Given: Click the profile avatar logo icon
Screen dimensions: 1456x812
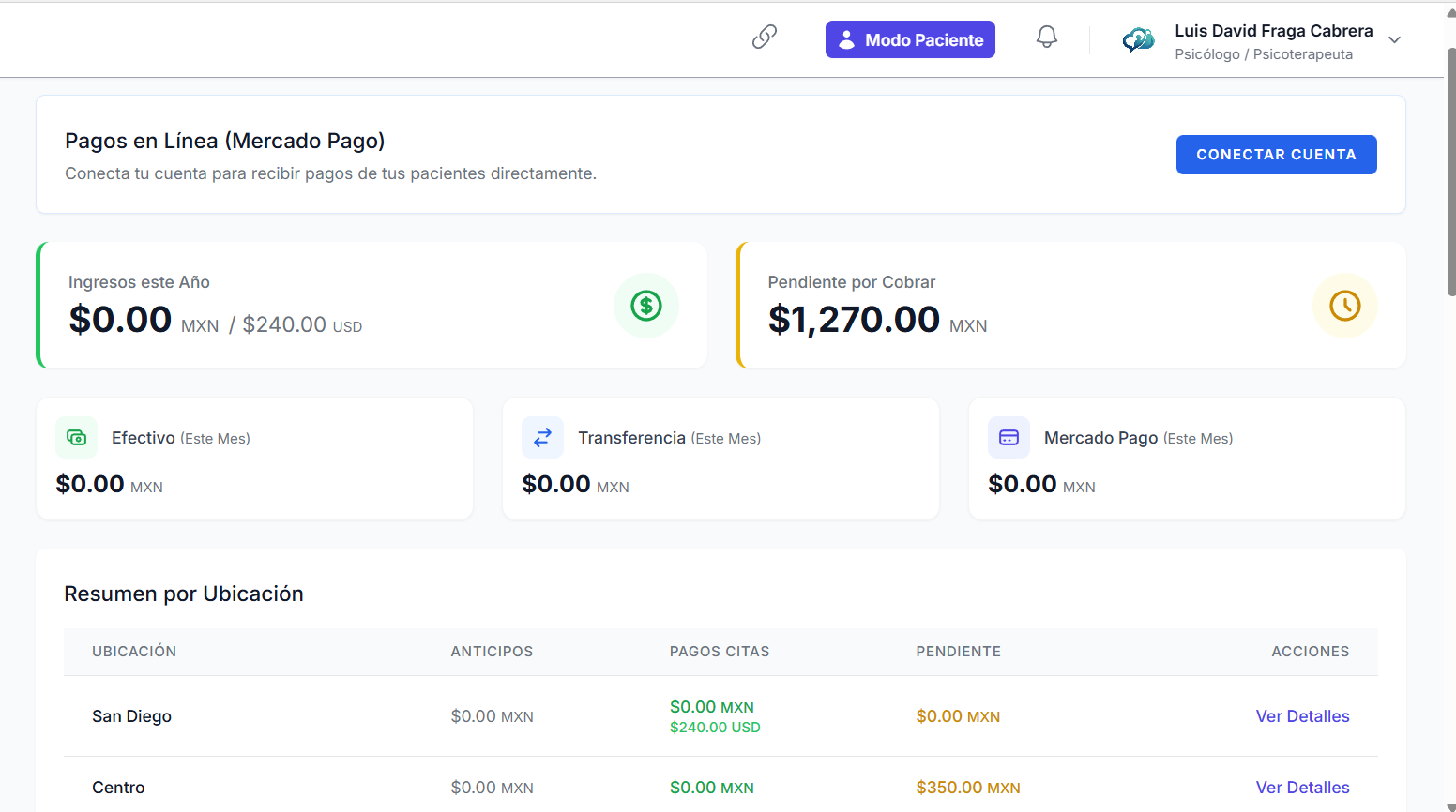Looking at the screenshot, I should point(1138,39).
